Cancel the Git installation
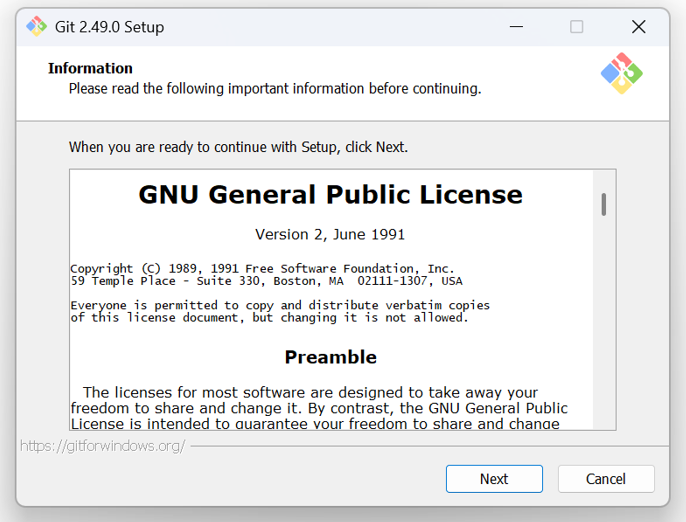This screenshot has height=522, width=686. pyautogui.click(x=606, y=479)
